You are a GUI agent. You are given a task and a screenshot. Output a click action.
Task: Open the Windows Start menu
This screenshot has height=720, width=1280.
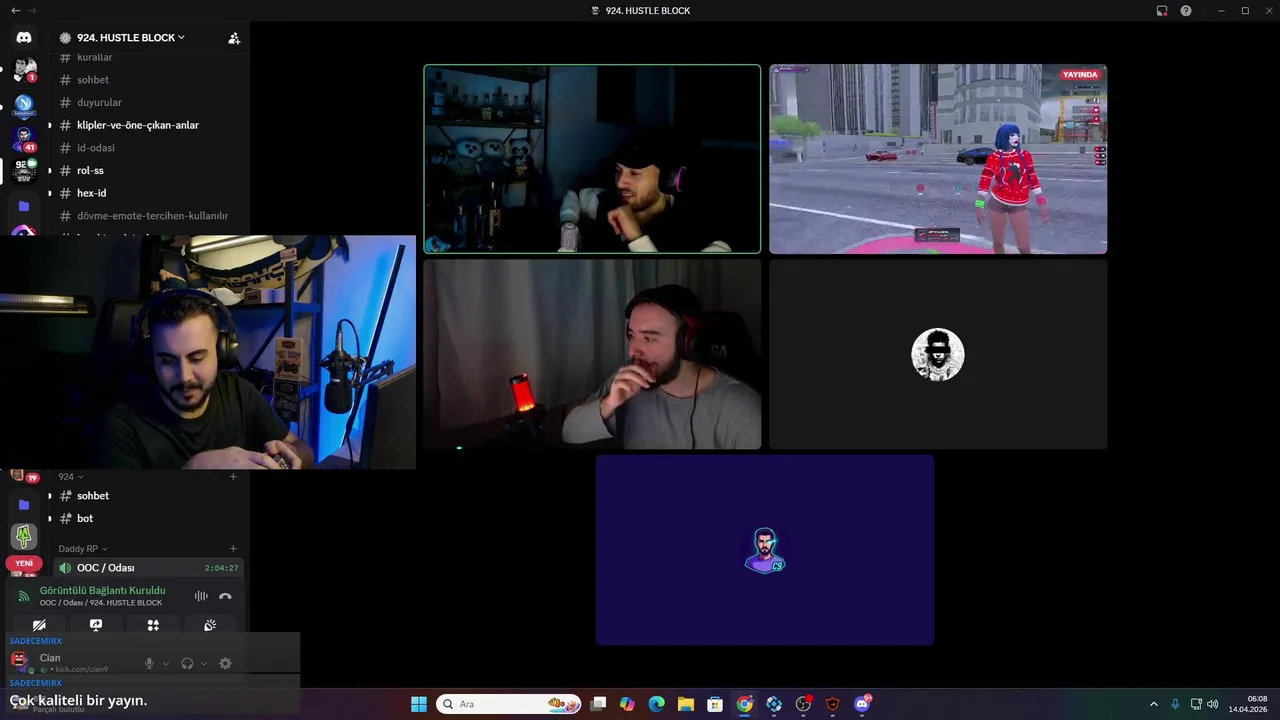coord(419,704)
